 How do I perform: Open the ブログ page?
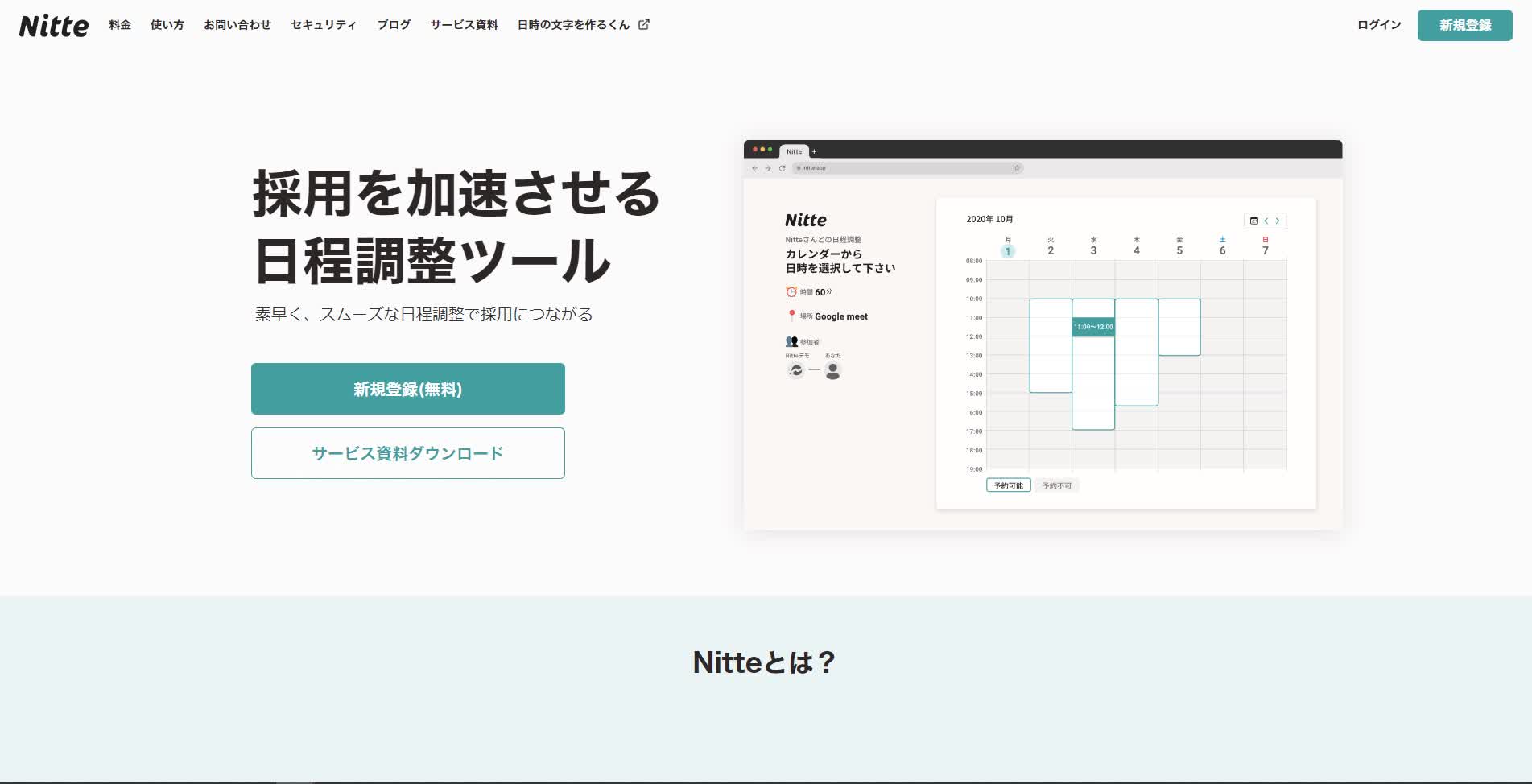tap(394, 25)
